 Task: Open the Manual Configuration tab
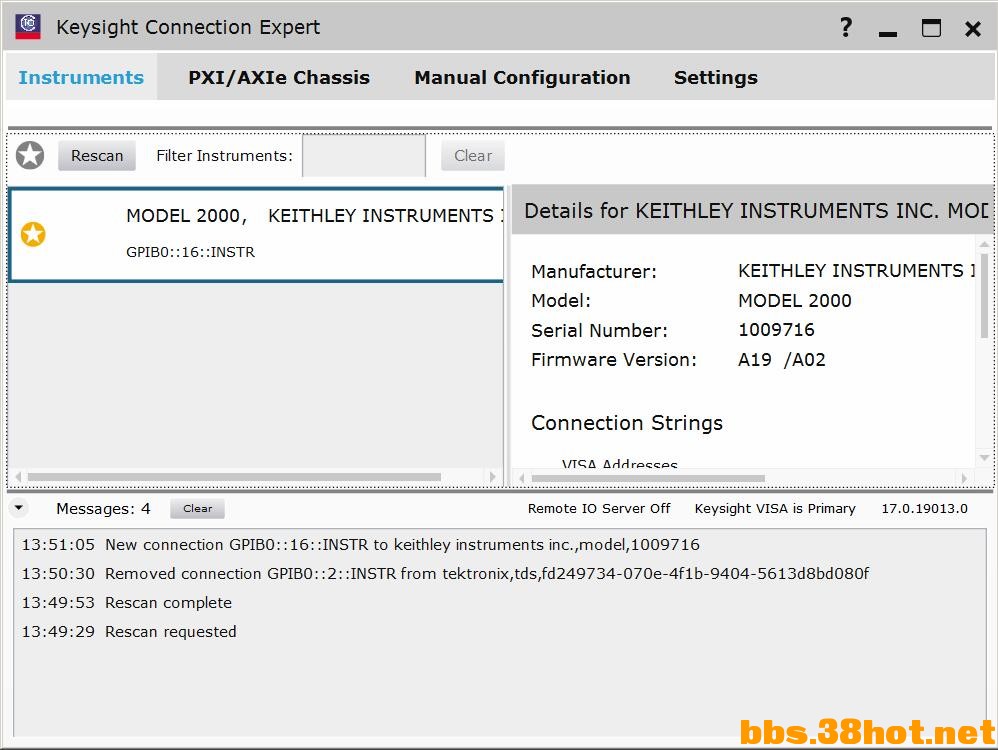coord(522,77)
